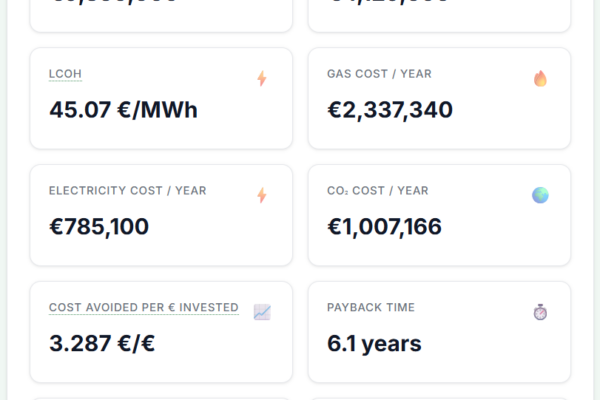Screen dimensions: 600x400
Task: Select the €785,100 electricity cost value
Action: [99, 226]
